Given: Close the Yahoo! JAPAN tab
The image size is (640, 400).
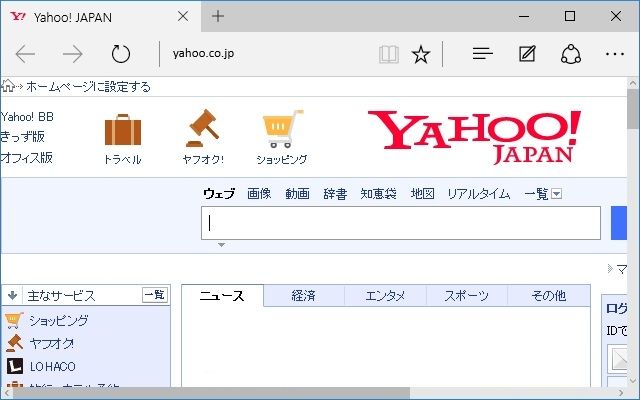Looking at the screenshot, I should coord(183,16).
